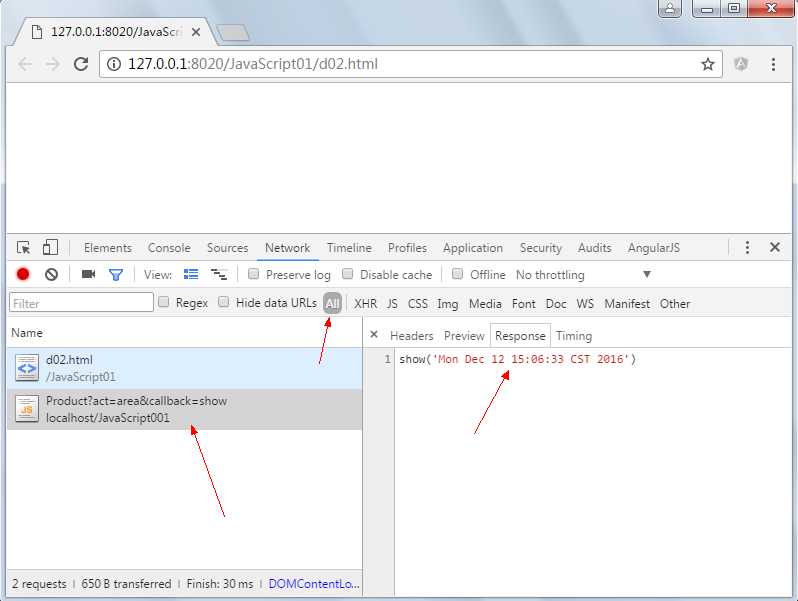Toggle the network filter funnel icon
798x601 pixels.
pos(116,275)
